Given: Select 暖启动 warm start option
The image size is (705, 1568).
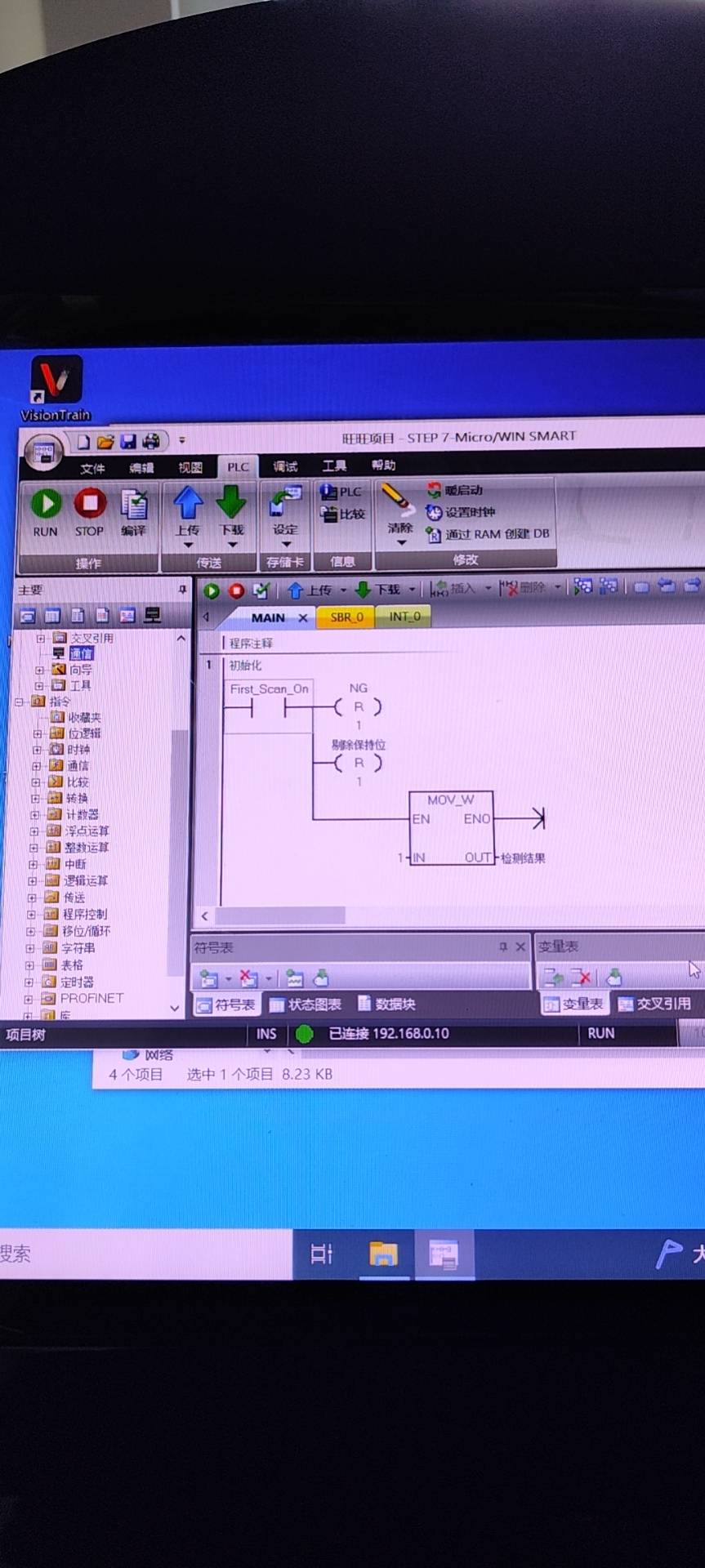Looking at the screenshot, I should click(455, 490).
